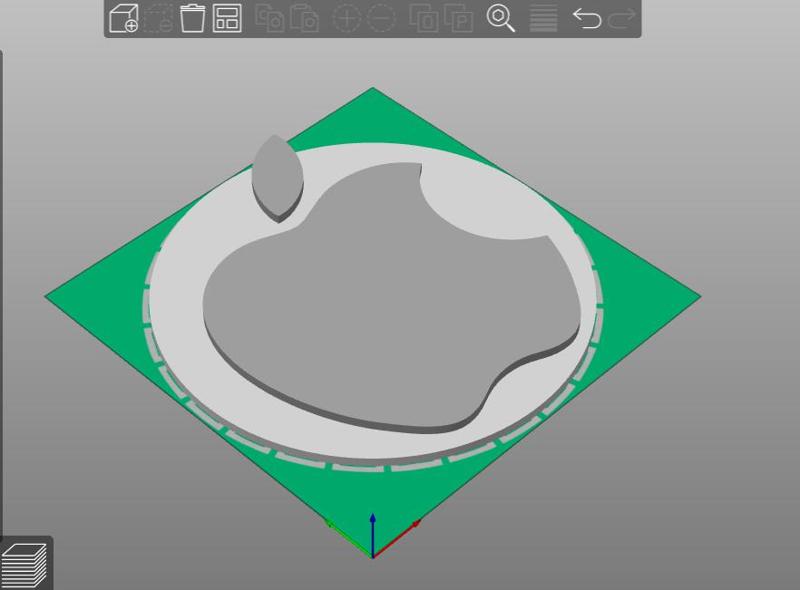Screen dimensions: 800x590
Task: Open variable layer height tool
Action: (x=543, y=18)
